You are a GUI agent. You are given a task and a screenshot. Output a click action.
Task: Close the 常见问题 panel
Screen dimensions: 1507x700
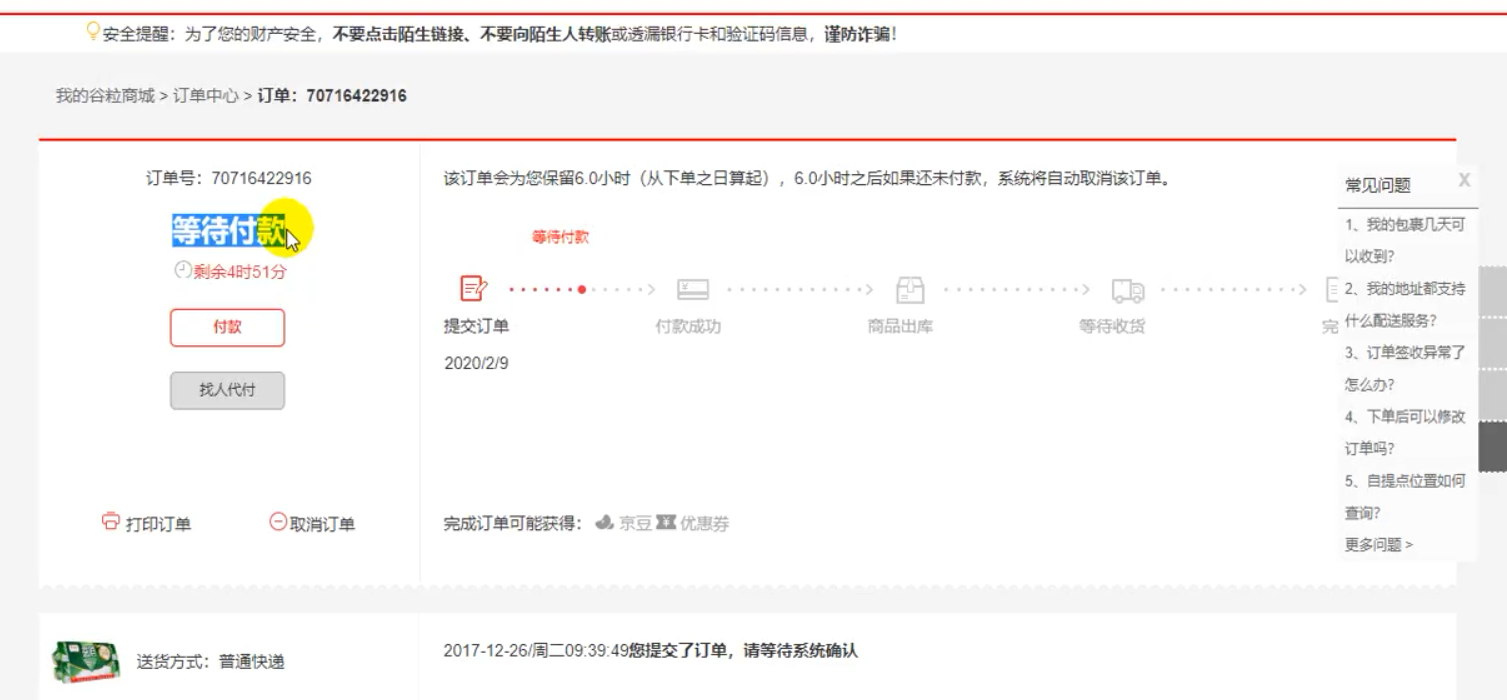tap(1464, 180)
